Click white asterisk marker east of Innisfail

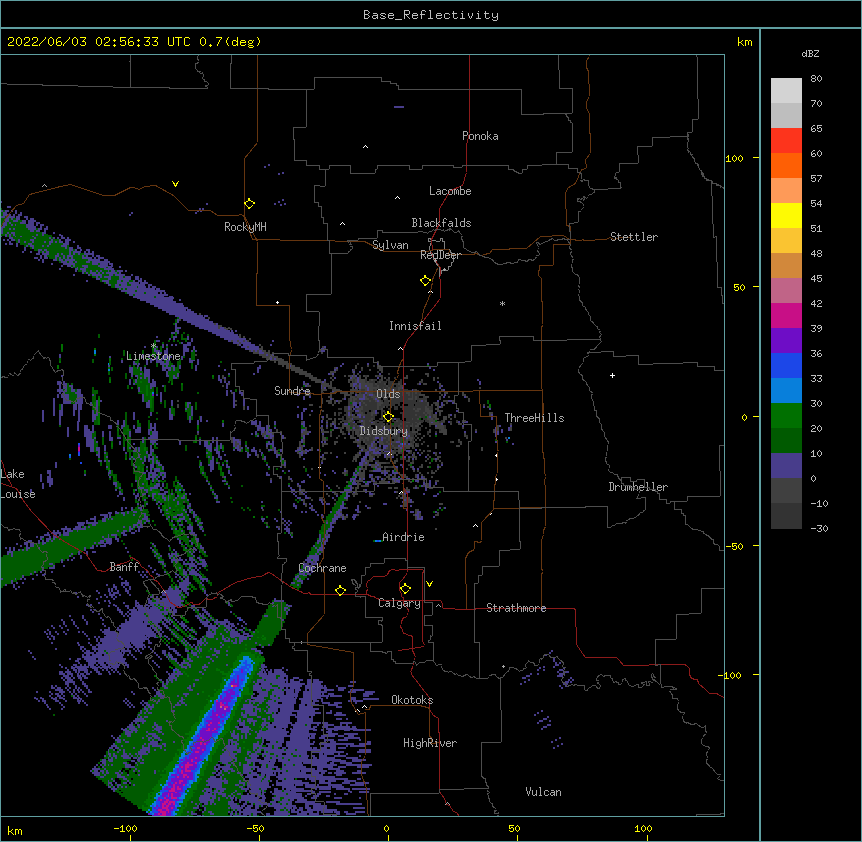click(502, 303)
